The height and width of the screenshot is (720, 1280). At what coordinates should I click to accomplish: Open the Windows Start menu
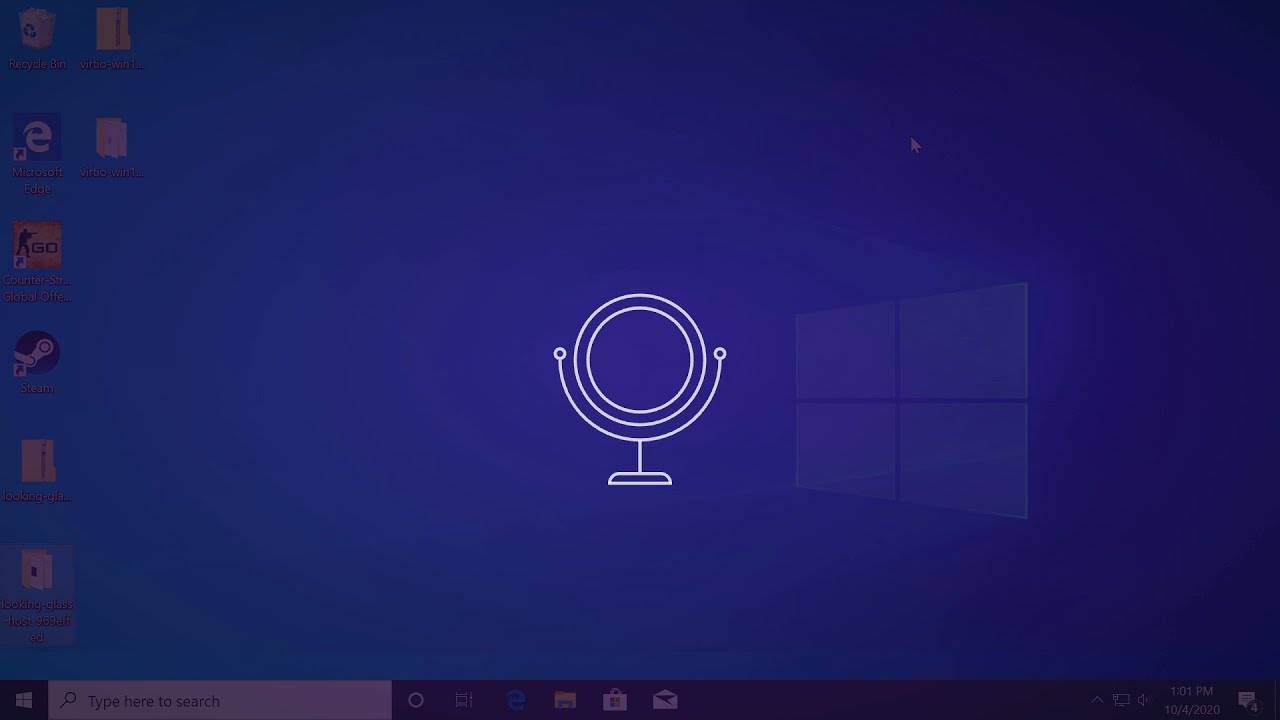24,700
